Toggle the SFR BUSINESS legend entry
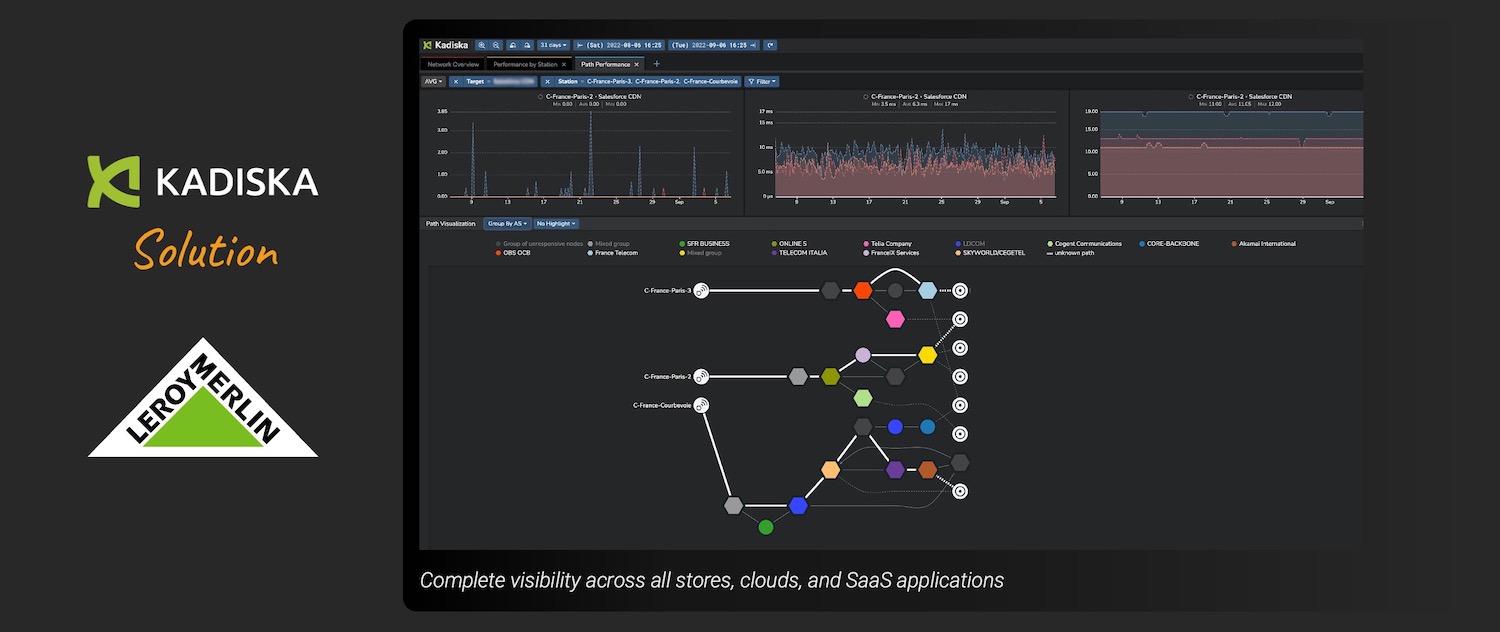The width and height of the screenshot is (1500, 632). (704, 244)
